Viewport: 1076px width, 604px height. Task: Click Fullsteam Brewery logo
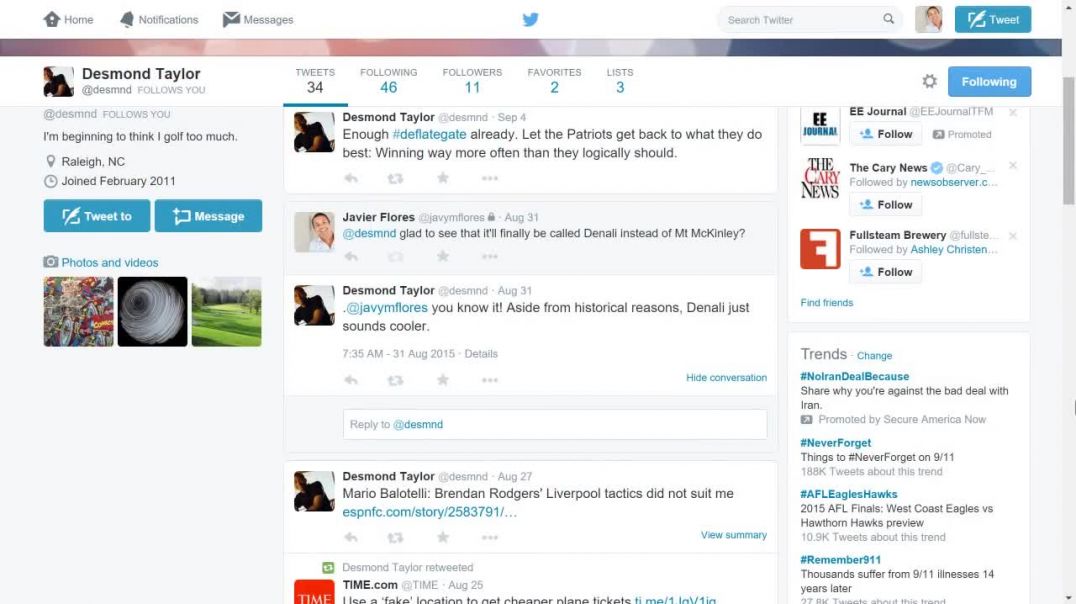click(820, 248)
